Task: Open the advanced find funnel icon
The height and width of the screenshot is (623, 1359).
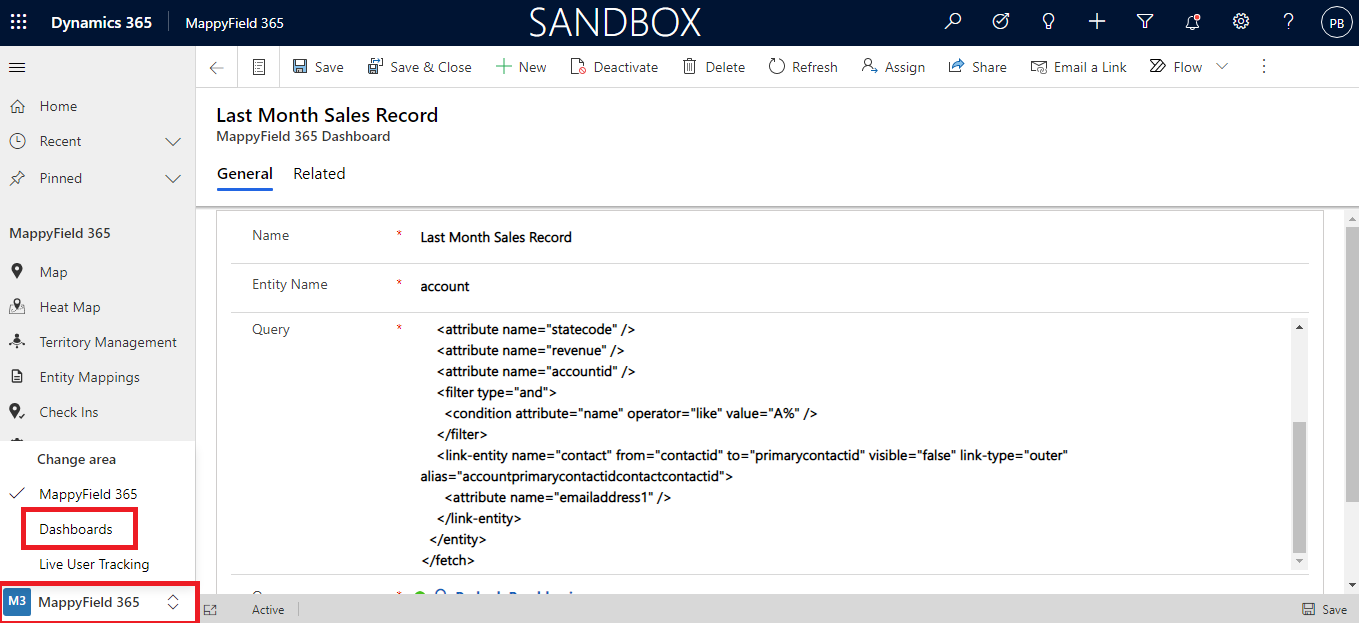Action: click(1145, 22)
